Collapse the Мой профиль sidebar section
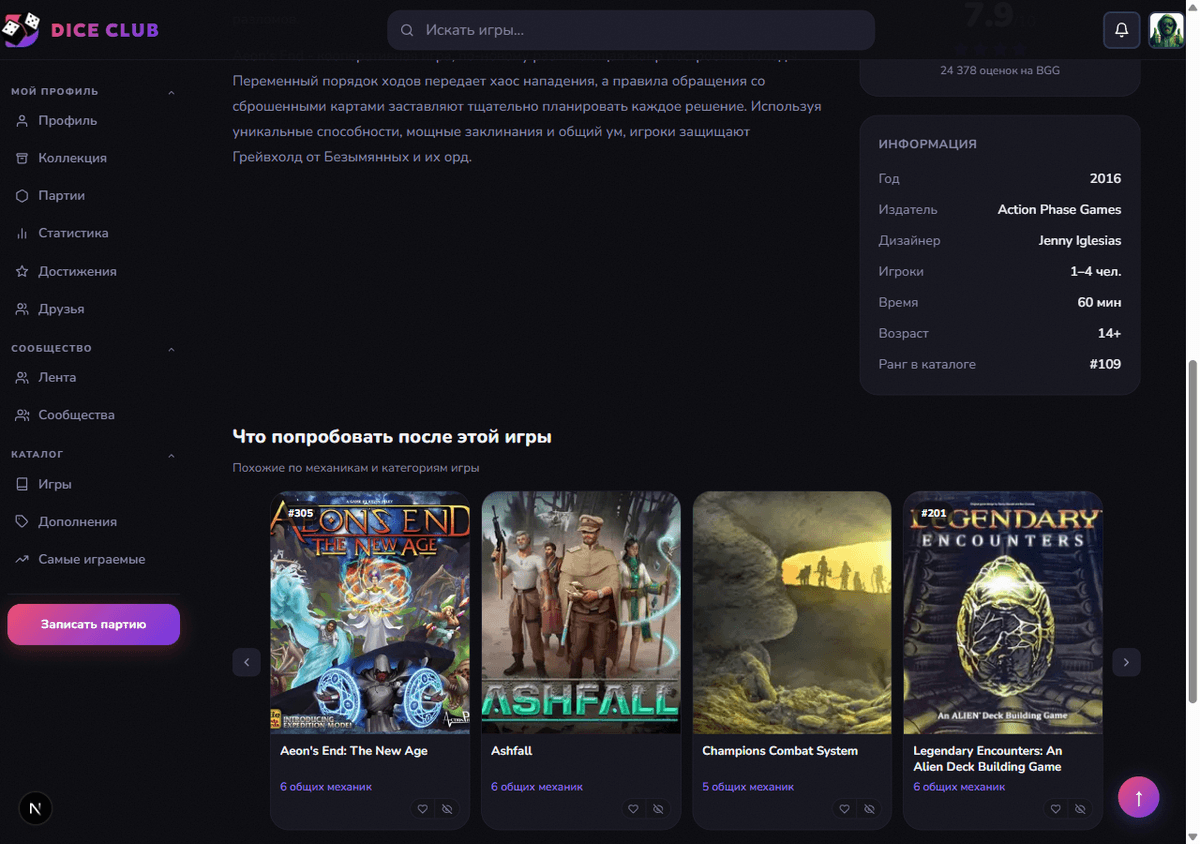The width and height of the screenshot is (1200, 844). click(171, 92)
